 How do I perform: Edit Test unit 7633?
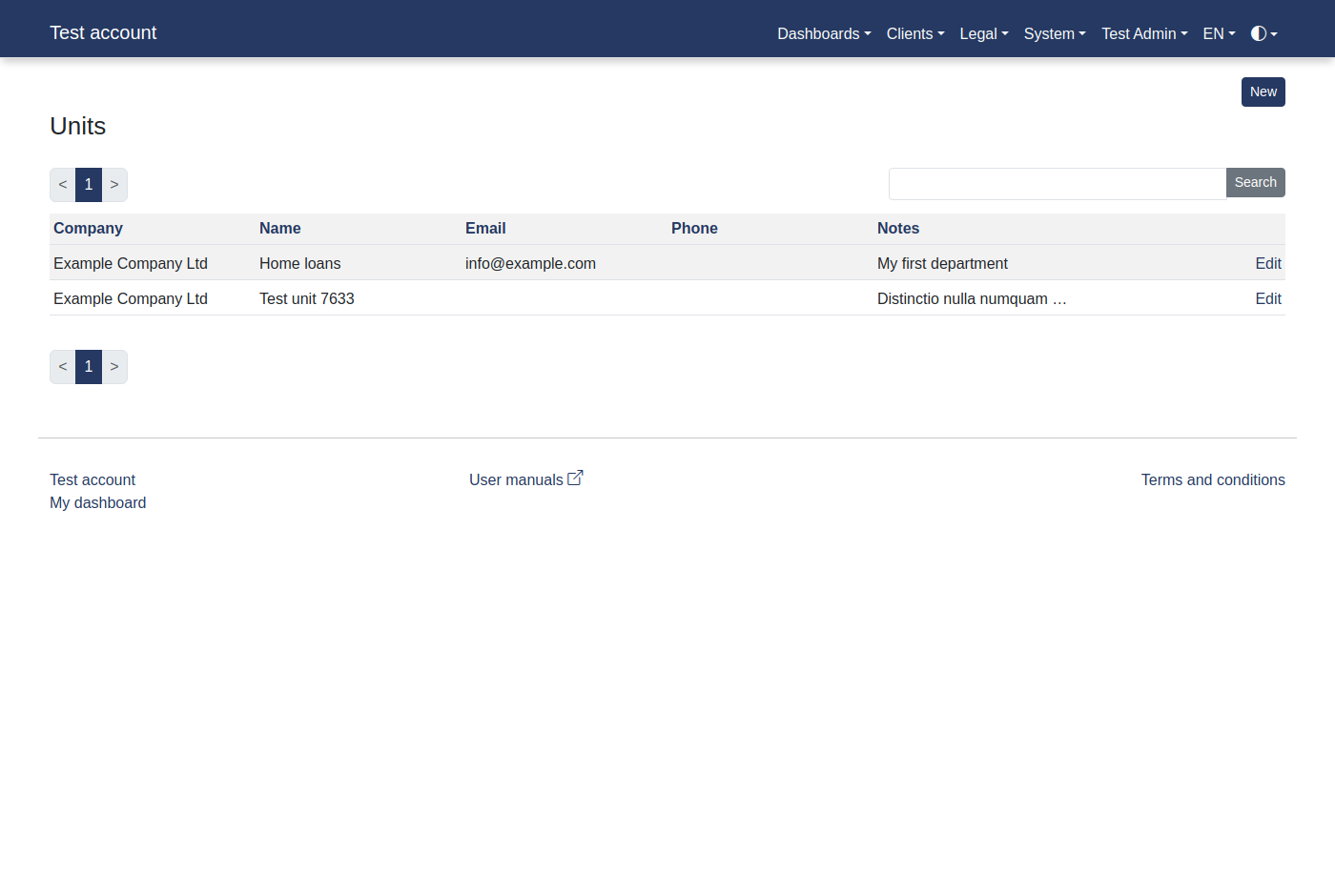click(x=1268, y=298)
